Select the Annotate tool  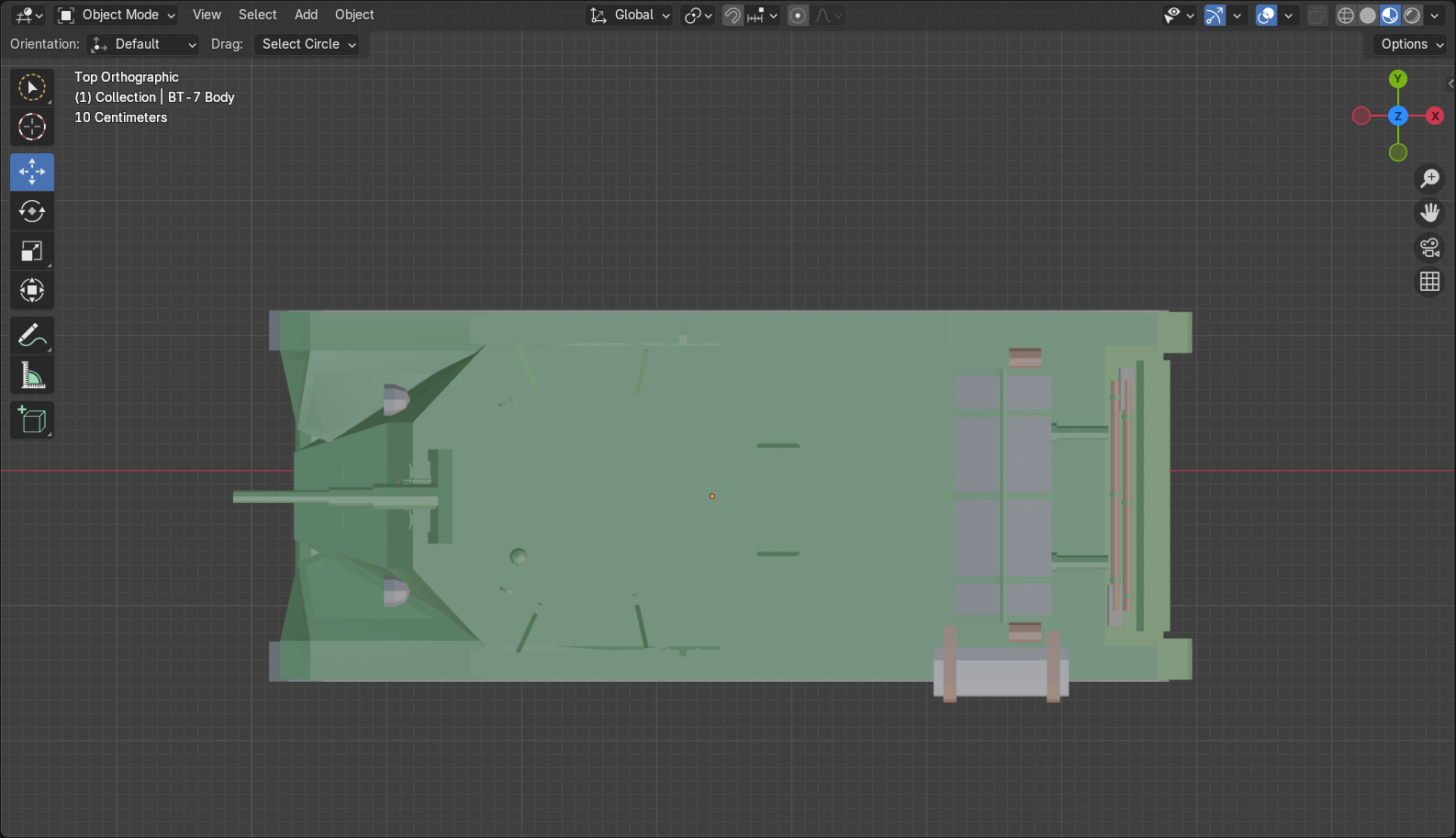(x=32, y=335)
